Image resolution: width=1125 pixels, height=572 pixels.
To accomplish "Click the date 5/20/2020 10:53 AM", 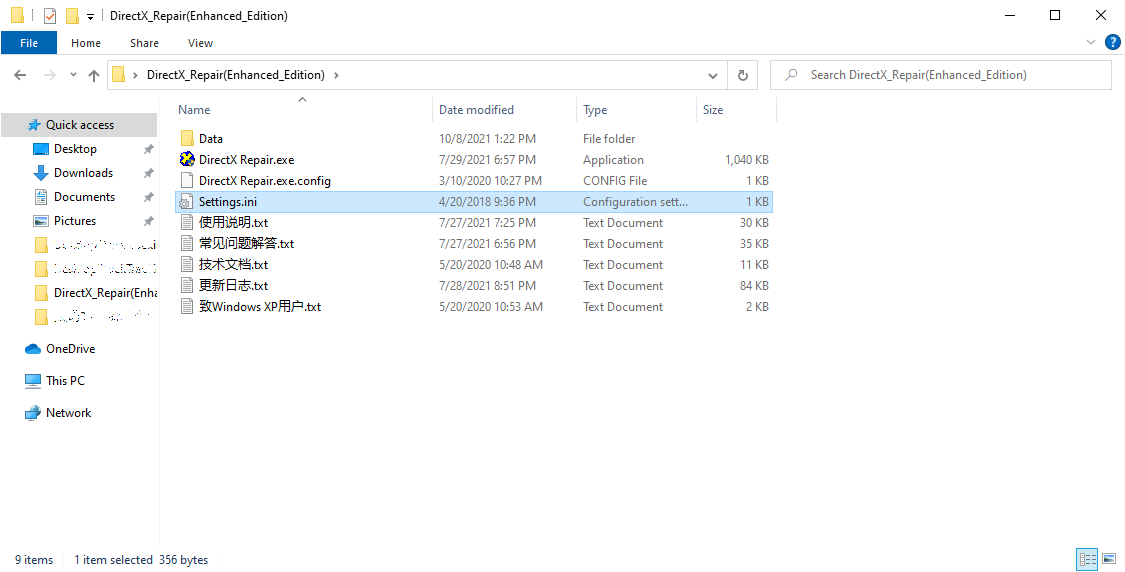I will point(491,306).
